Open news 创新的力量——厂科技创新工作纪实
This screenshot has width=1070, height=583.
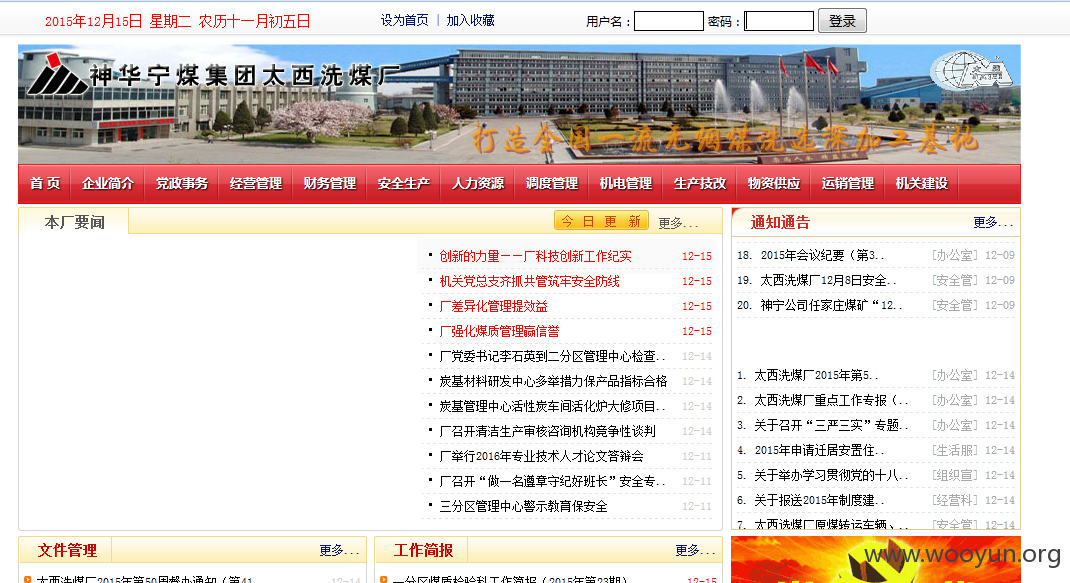(536, 256)
